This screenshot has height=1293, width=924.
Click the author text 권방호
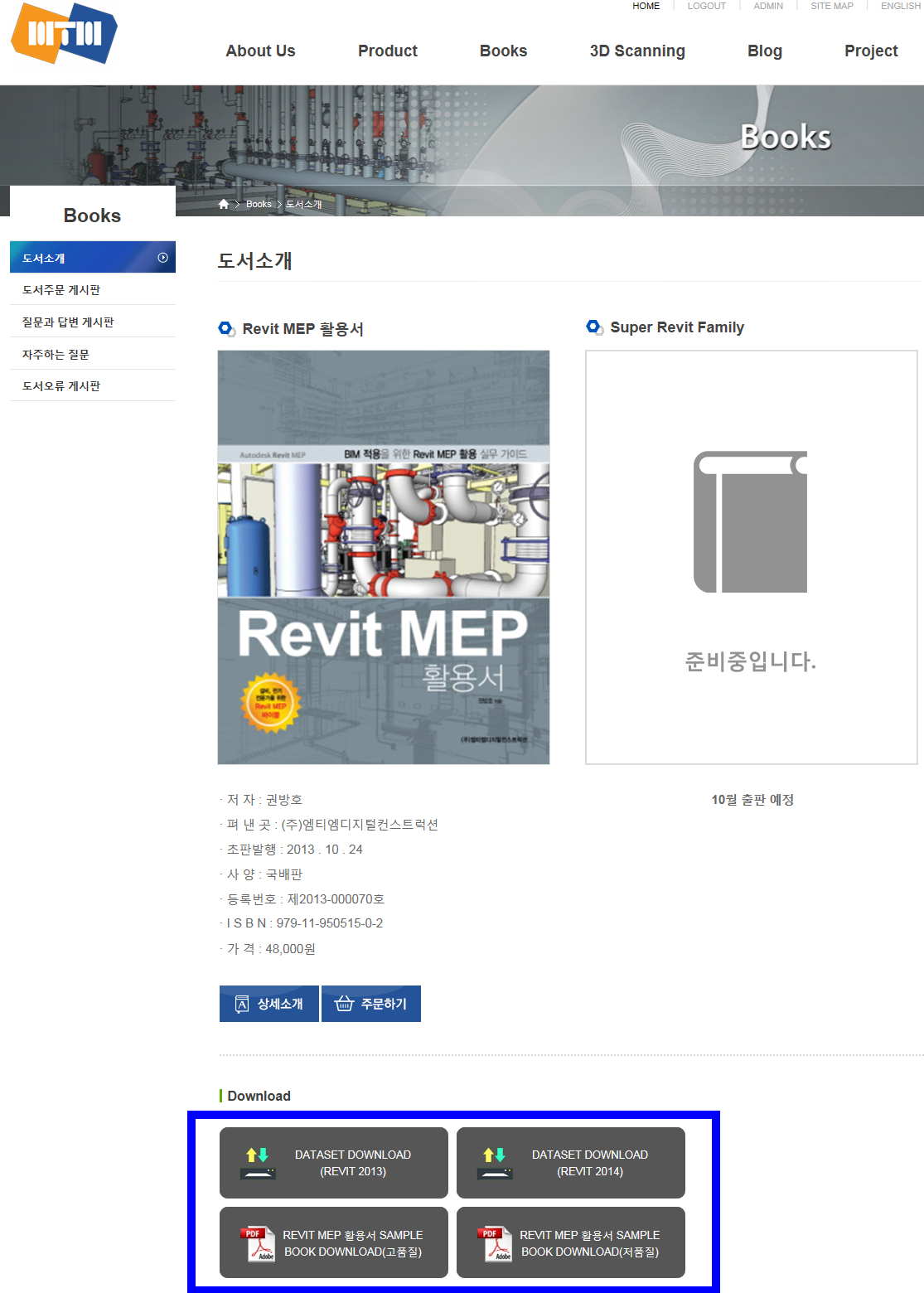(283, 800)
